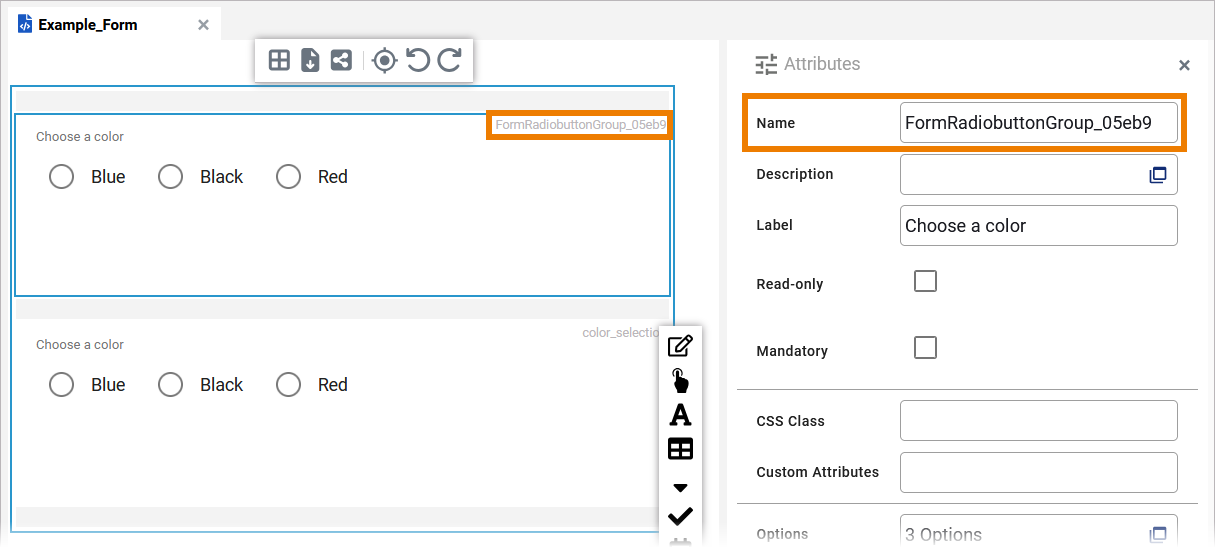Click the download file toolbar icon

tap(310, 60)
